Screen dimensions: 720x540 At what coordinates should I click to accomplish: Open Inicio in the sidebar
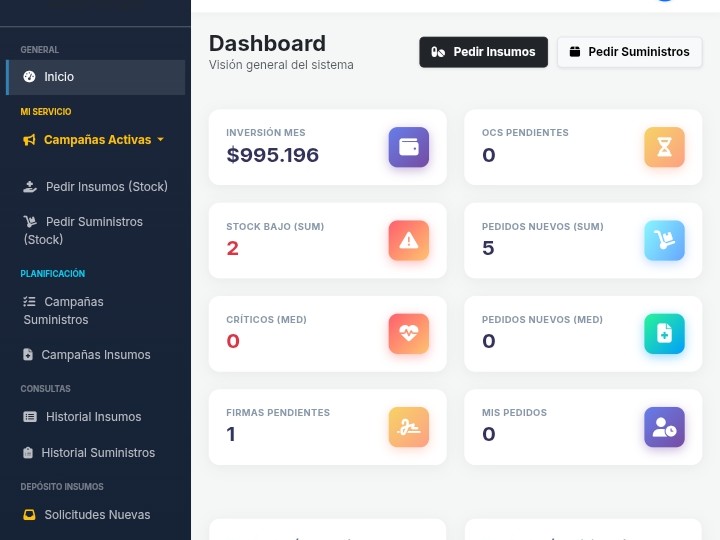pos(59,77)
